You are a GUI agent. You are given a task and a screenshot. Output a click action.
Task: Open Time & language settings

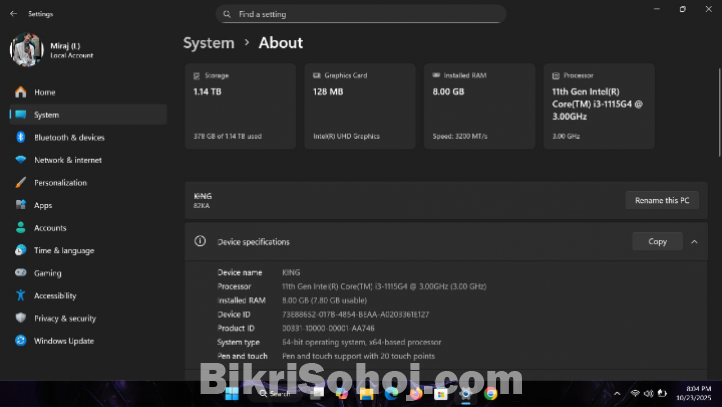click(x=88, y=250)
